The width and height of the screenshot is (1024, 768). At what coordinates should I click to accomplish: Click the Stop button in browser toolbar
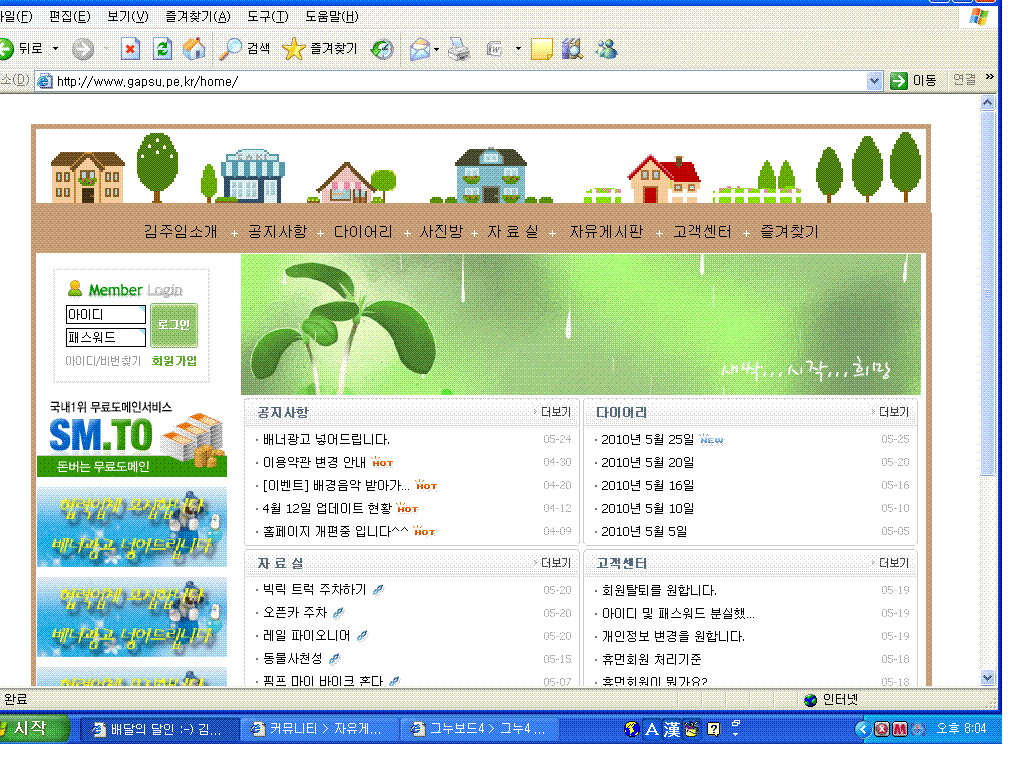click(x=131, y=48)
